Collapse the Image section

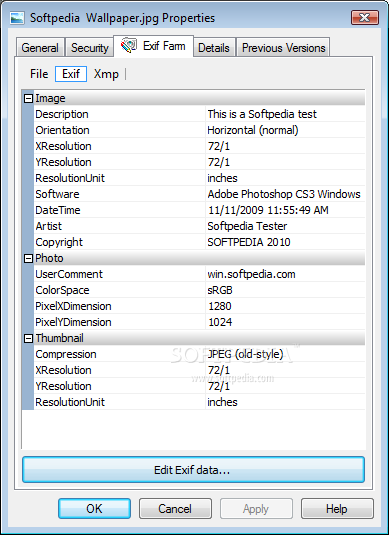point(29,99)
